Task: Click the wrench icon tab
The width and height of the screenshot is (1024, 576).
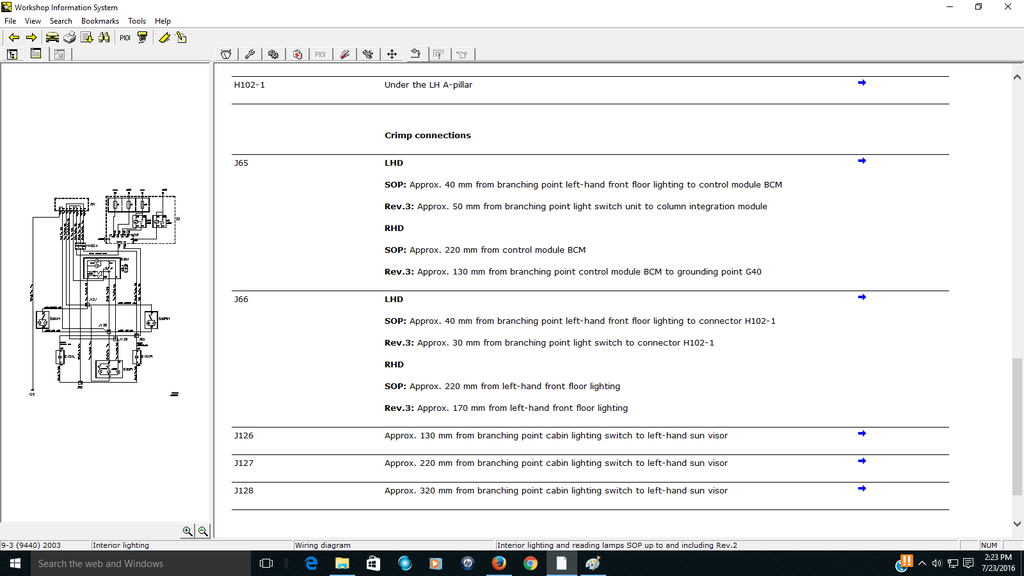Action: [x=250, y=54]
